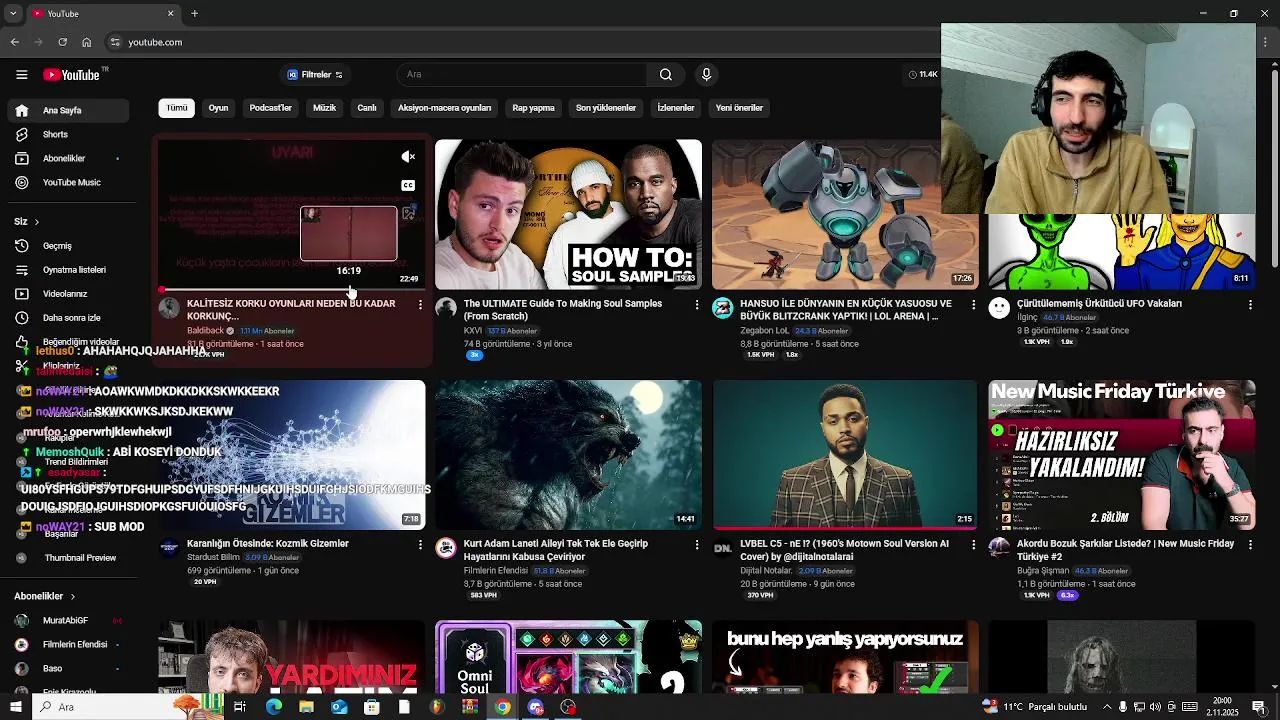
Task: Click the Chrome home button
Action: (86, 42)
